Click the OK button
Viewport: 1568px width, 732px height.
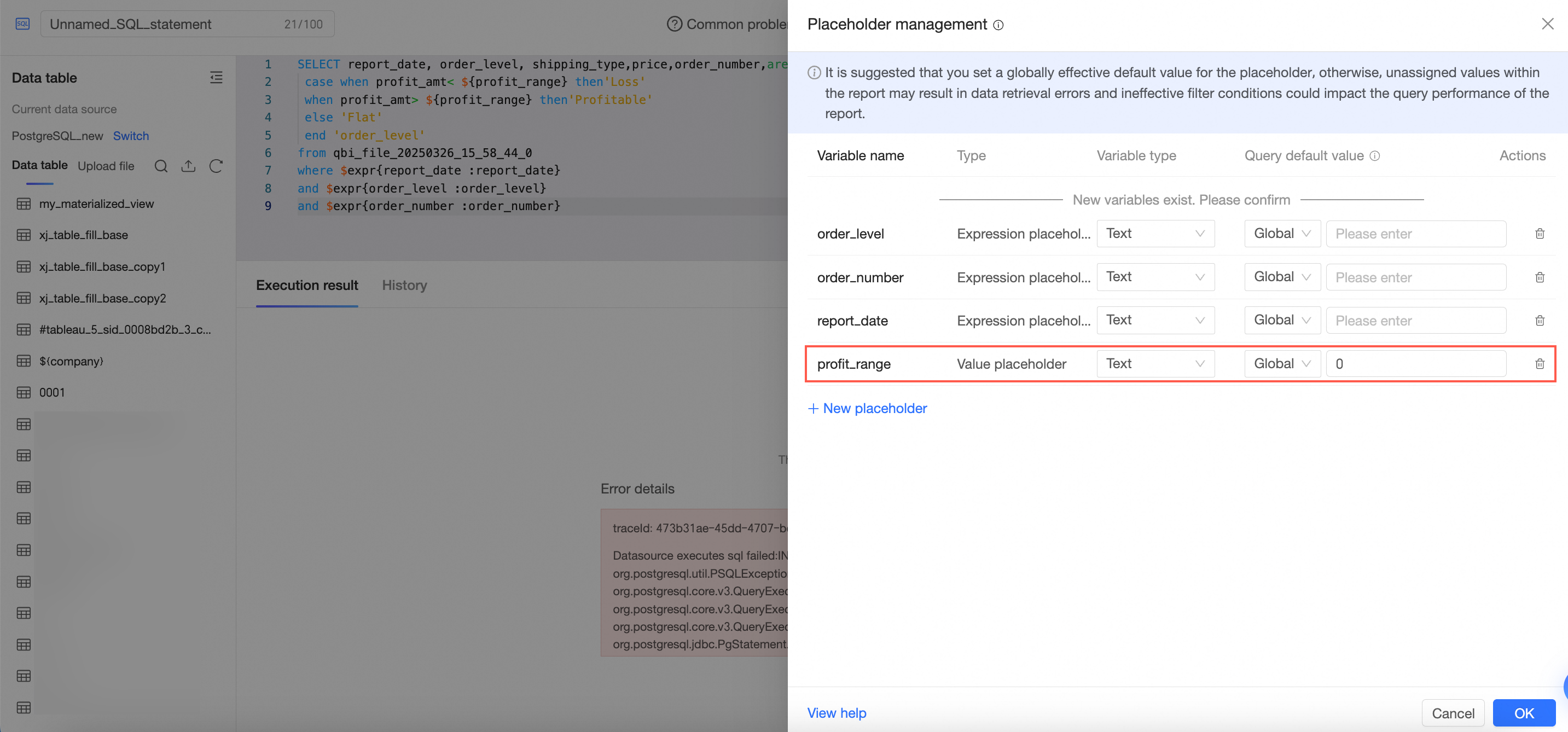[x=1524, y=713]
